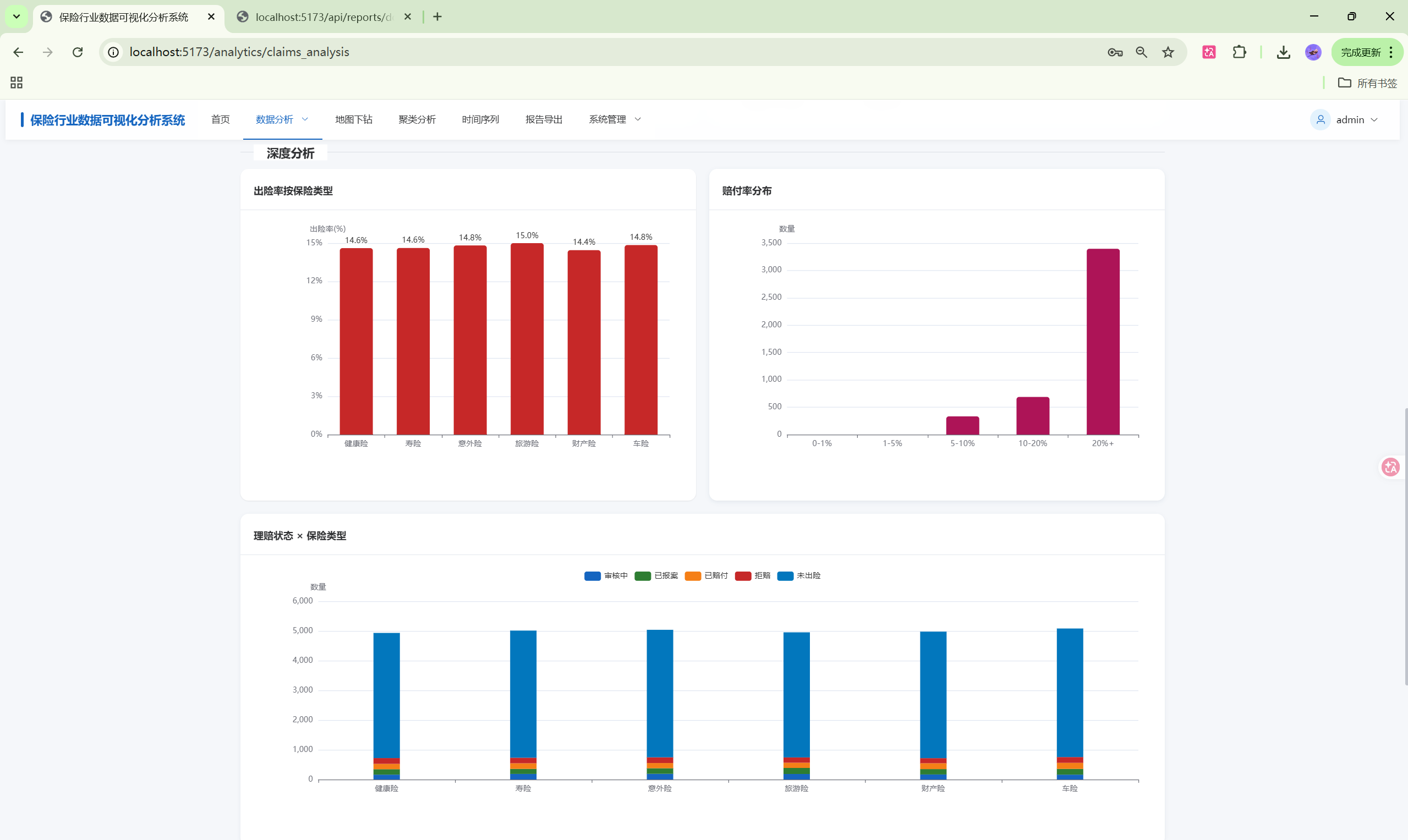This screenshot has width=1408, height=840.
Task: Go to the 聚类分析 menu item
Action: pos(417,119)
